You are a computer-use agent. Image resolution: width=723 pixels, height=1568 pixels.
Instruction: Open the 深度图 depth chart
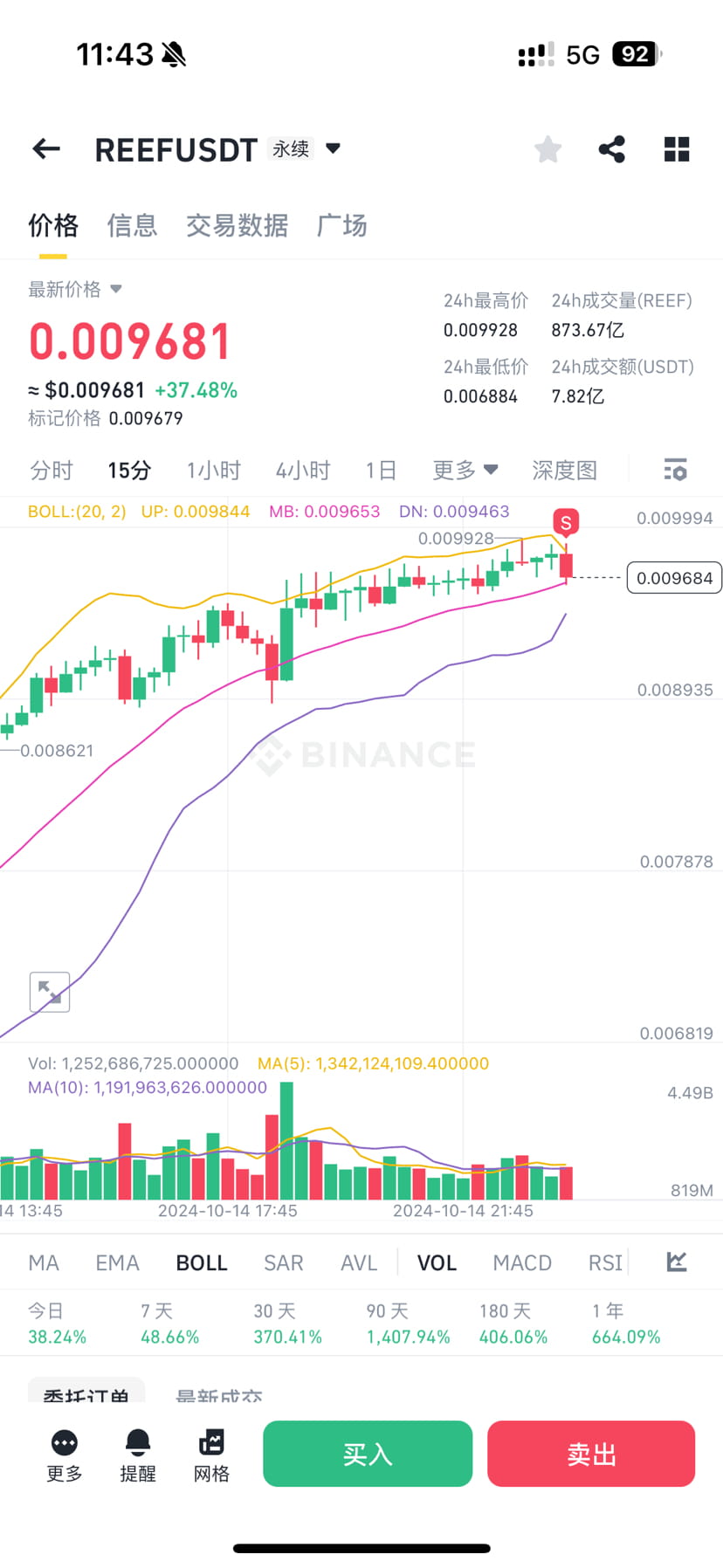[565, 471]
